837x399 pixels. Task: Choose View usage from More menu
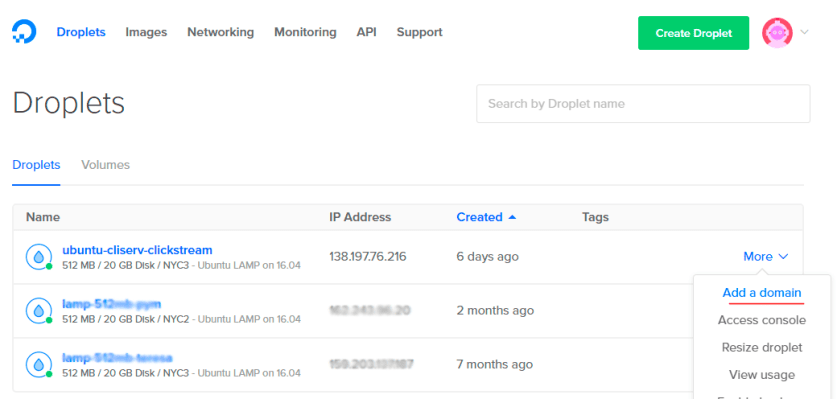(762, 375)
